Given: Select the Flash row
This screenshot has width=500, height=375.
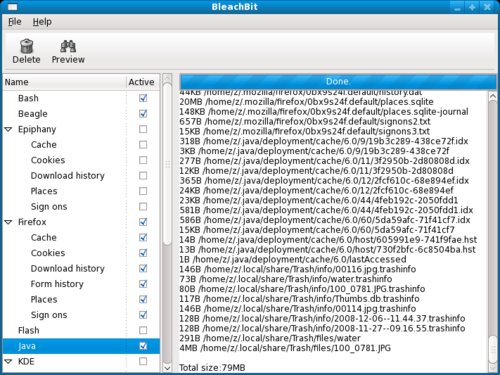Looking at the screenshot, I should click(x=81, y=330).
